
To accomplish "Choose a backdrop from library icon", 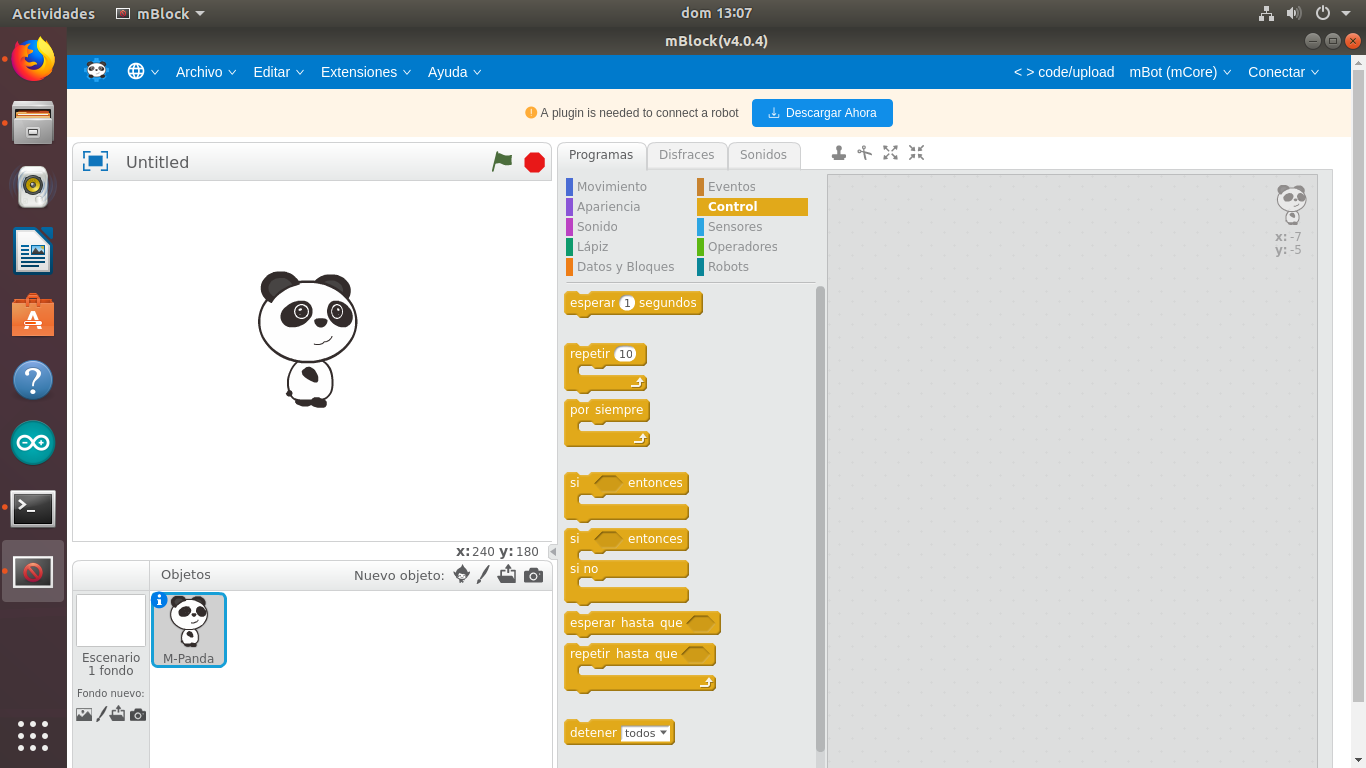I will tap(84, 715).
